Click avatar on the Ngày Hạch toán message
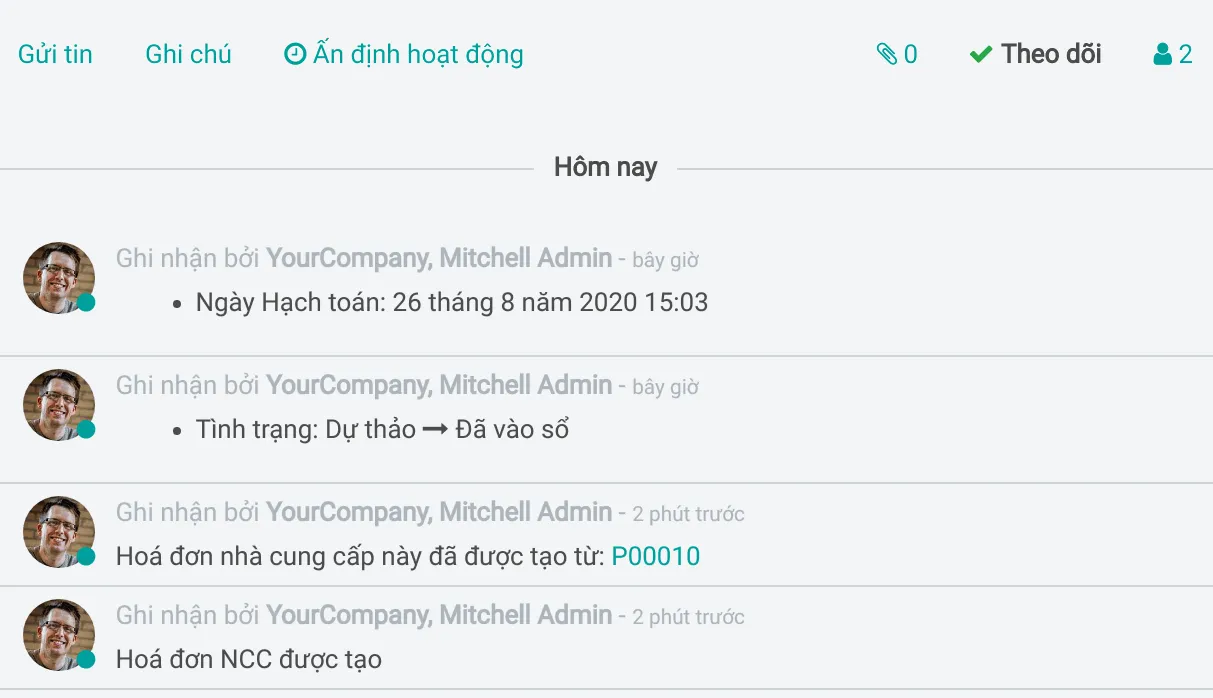The height and width of the screenshot is (698, 1213). coord(58,277)
